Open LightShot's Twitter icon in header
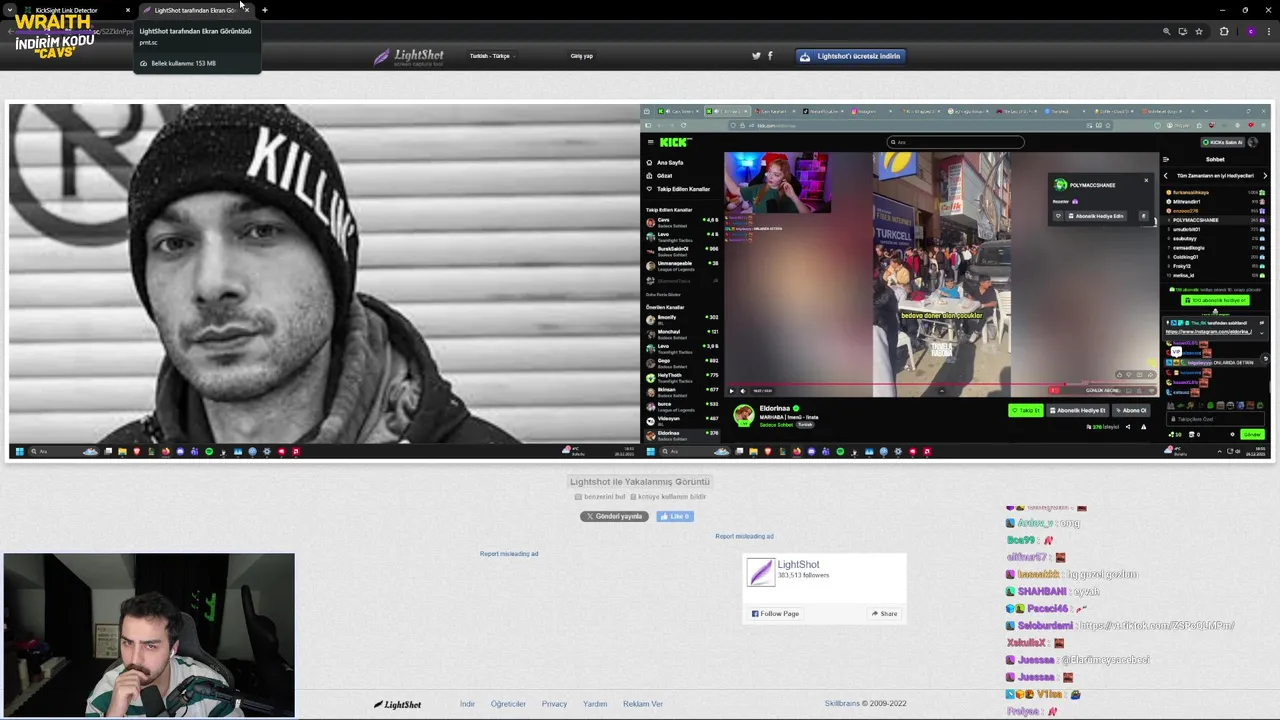This screenshot has width=1280, height=720. point(756,56)
